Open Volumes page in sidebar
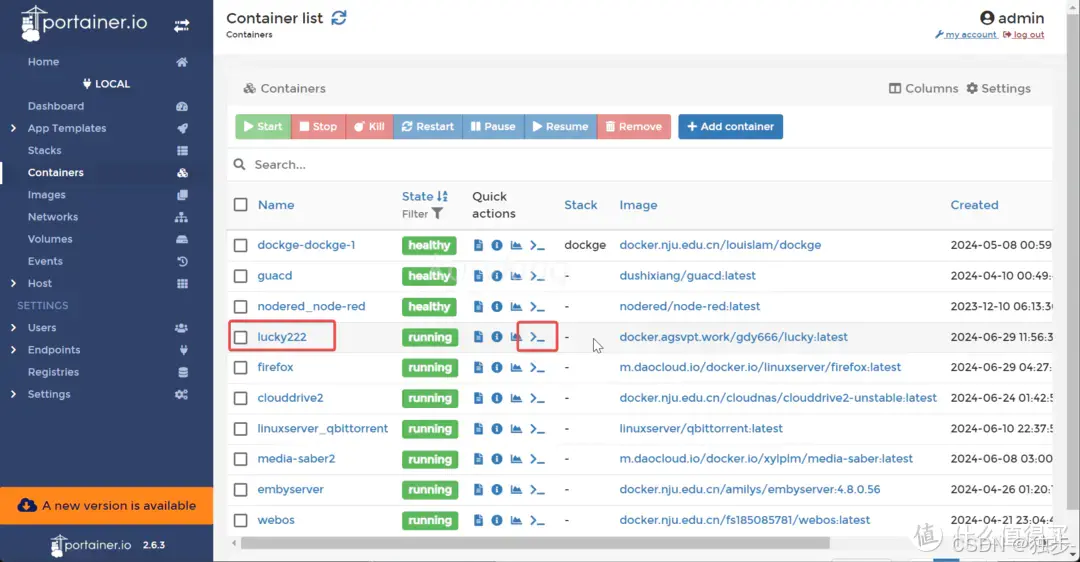This screenshot has width=1080, height=562. 50,239
